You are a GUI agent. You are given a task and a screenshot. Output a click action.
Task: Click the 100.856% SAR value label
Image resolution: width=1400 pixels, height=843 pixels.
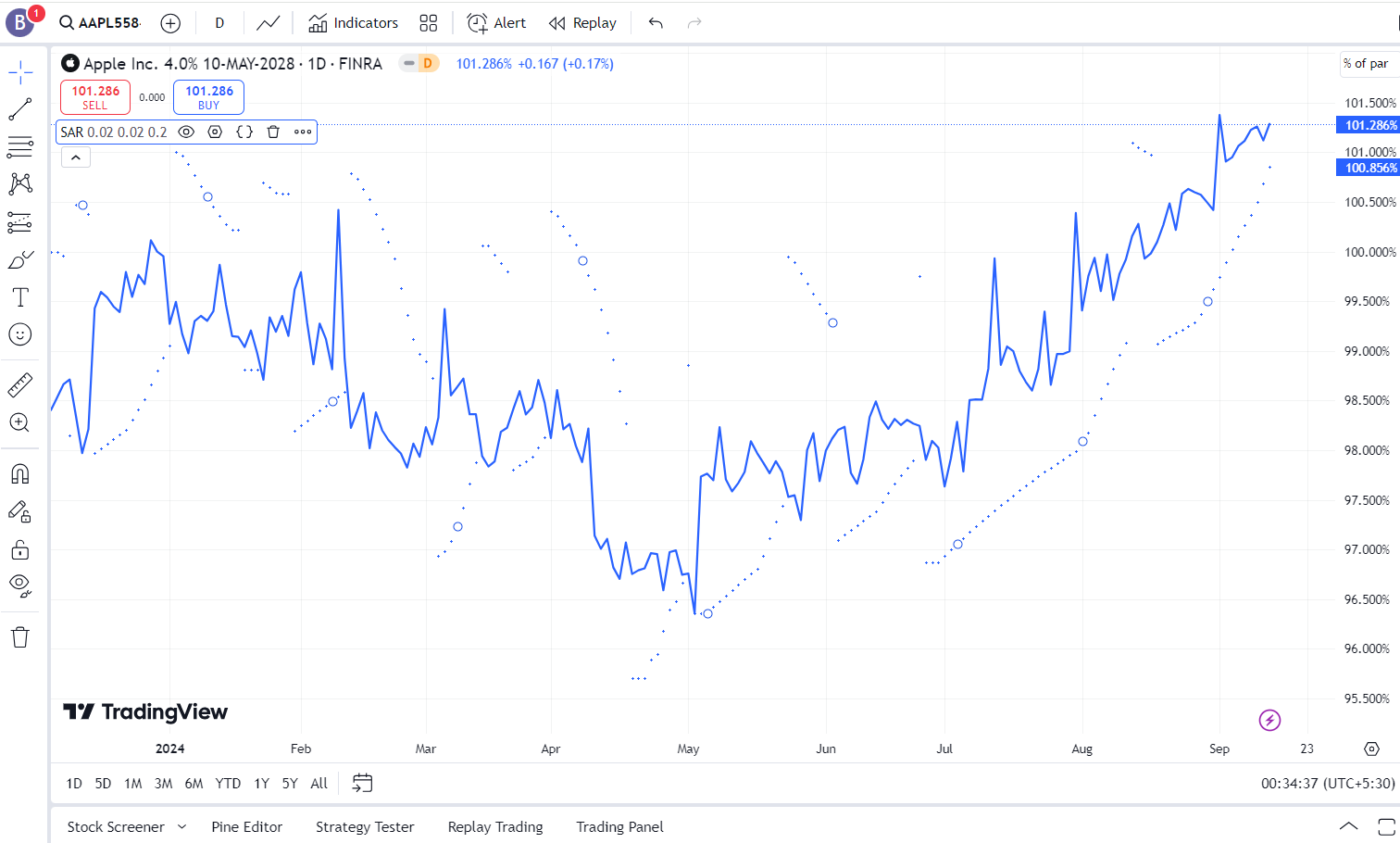pyautogui.click(x=1368, y=168)
